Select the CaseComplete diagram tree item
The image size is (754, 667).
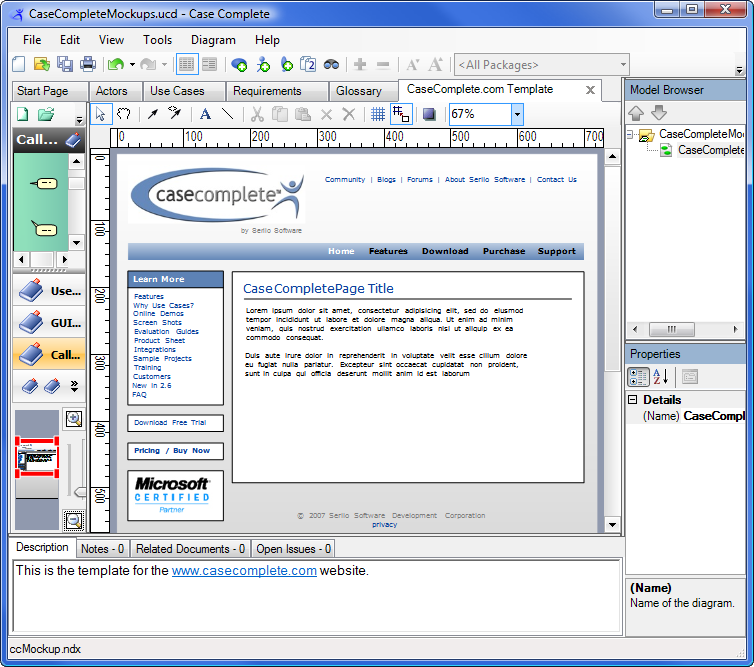(x=703, y=150)
